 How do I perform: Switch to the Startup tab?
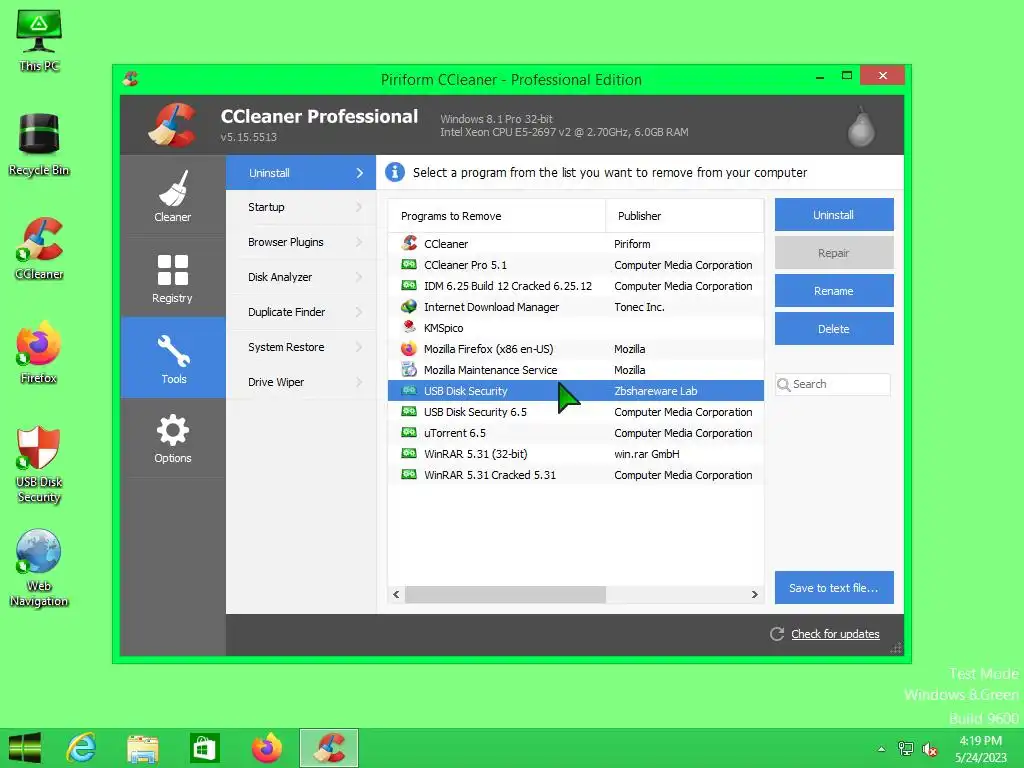pyautogui.click(x=301, y=207)
